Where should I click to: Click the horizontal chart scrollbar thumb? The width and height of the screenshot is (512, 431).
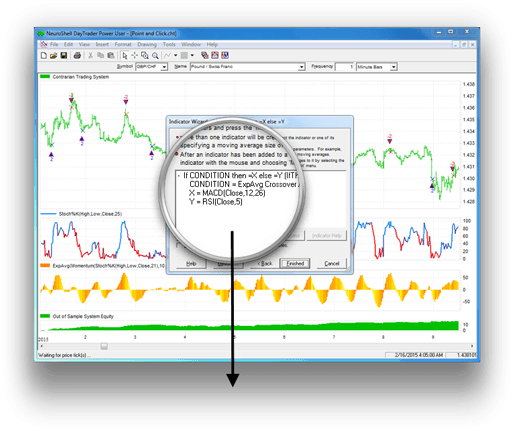click(104, 346)
